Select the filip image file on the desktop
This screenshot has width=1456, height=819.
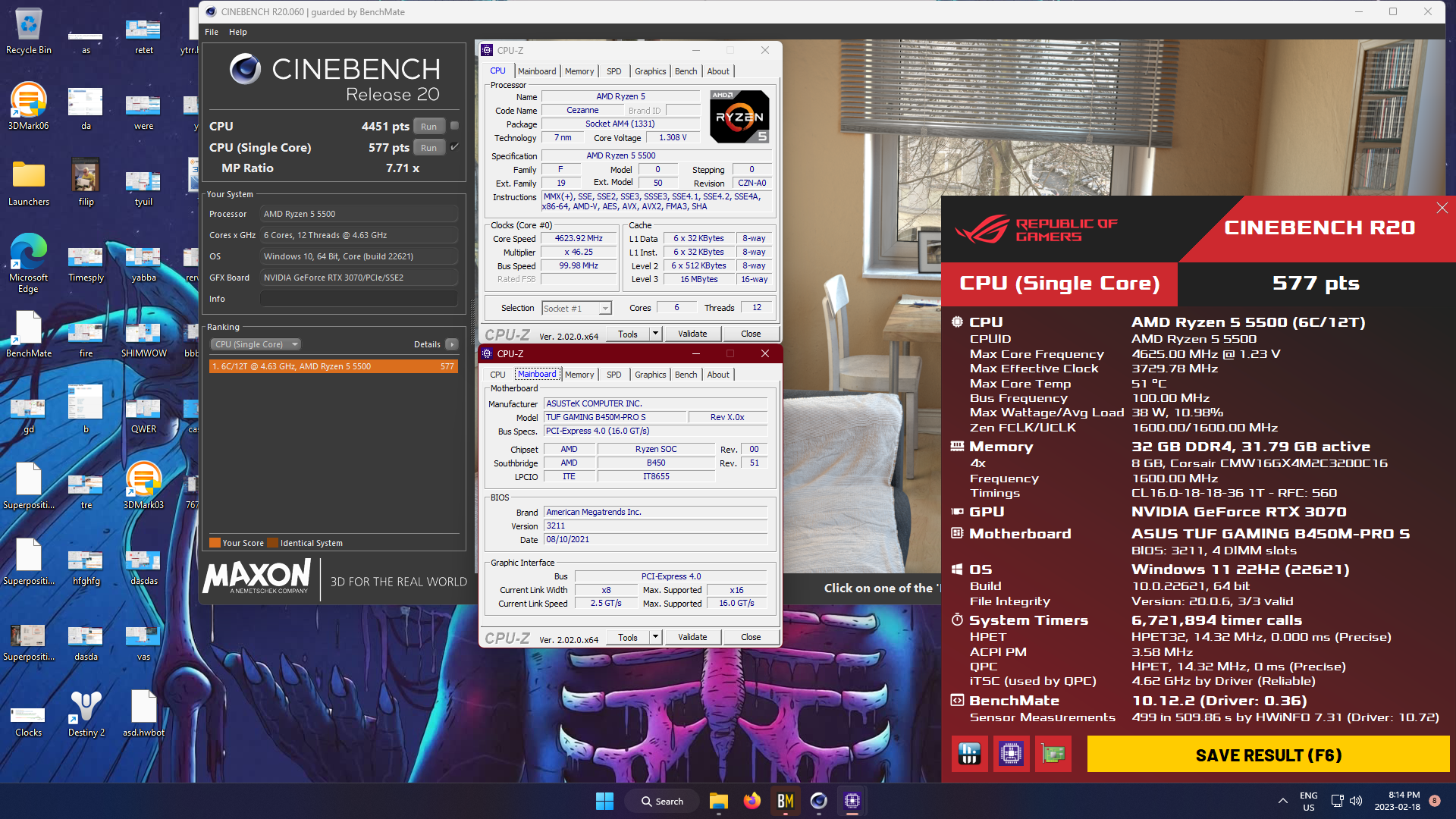pyautogui.click(x=86, y=182)
